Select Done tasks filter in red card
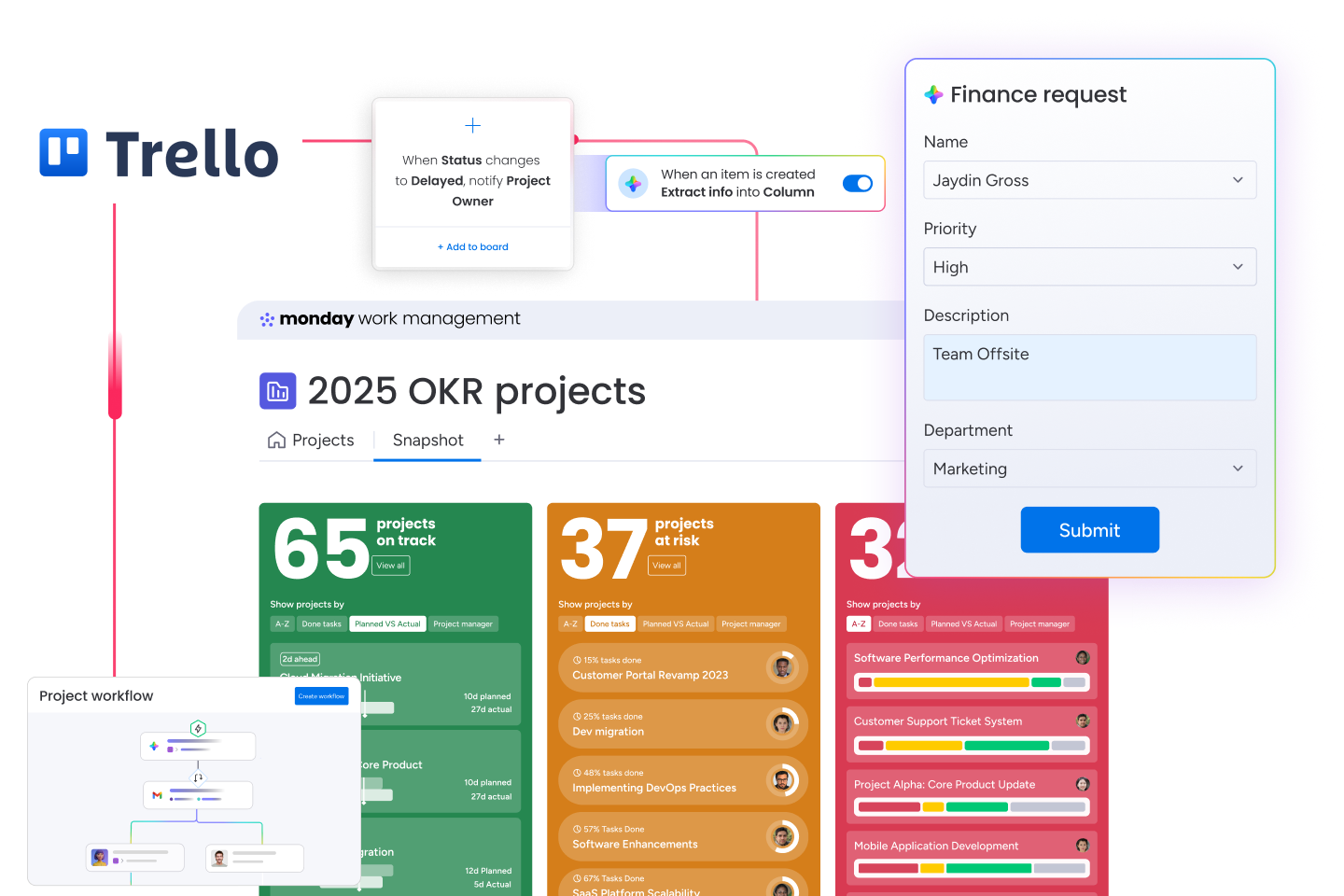Image resolution: width=1344 pixels, height=896 pixels. (898, 624)
